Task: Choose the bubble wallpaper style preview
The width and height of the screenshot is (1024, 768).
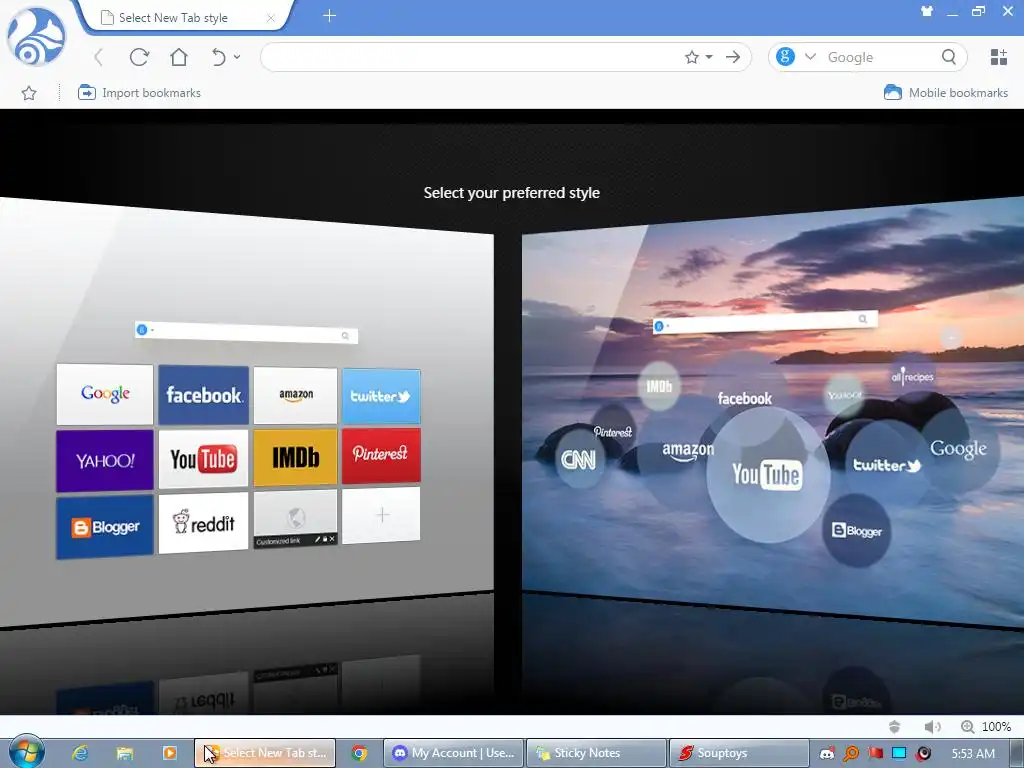Action: pos(773,413)
